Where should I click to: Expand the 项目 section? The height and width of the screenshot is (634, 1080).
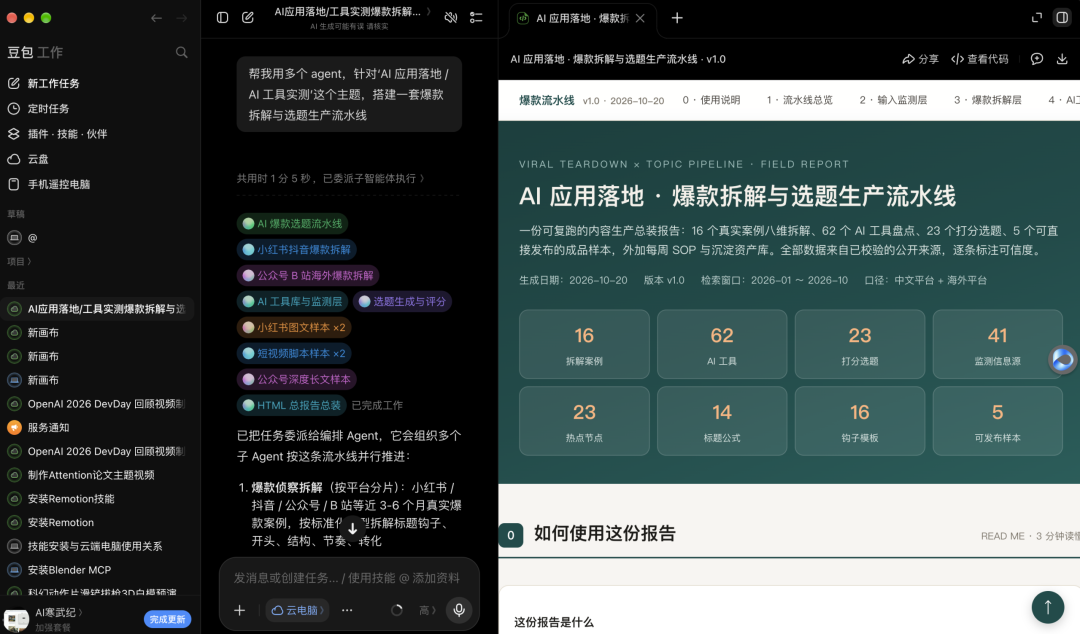[19, 261]
